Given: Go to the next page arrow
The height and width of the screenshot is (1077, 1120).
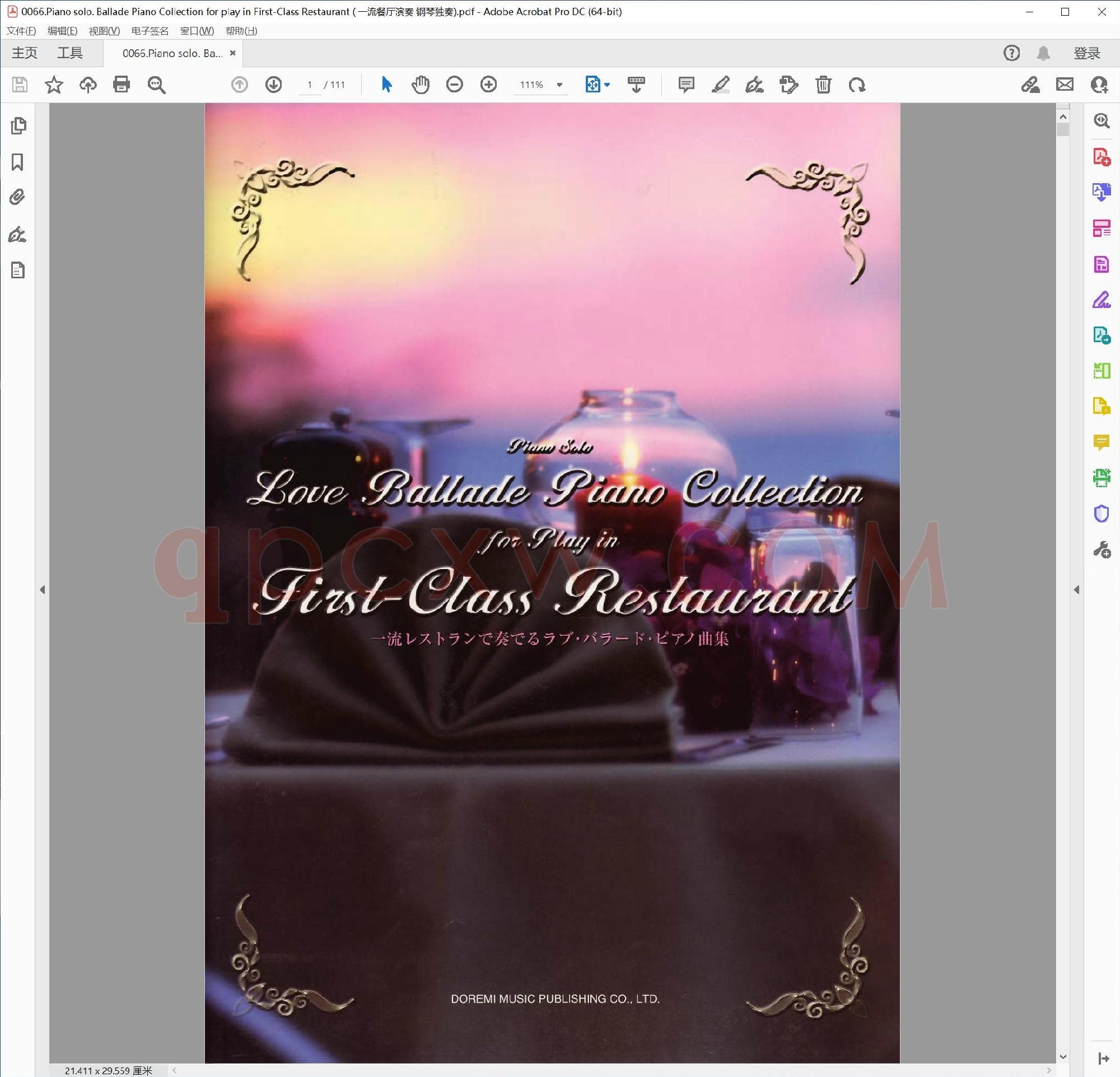Looking at the screenshot, I should (x=274, y=85).
